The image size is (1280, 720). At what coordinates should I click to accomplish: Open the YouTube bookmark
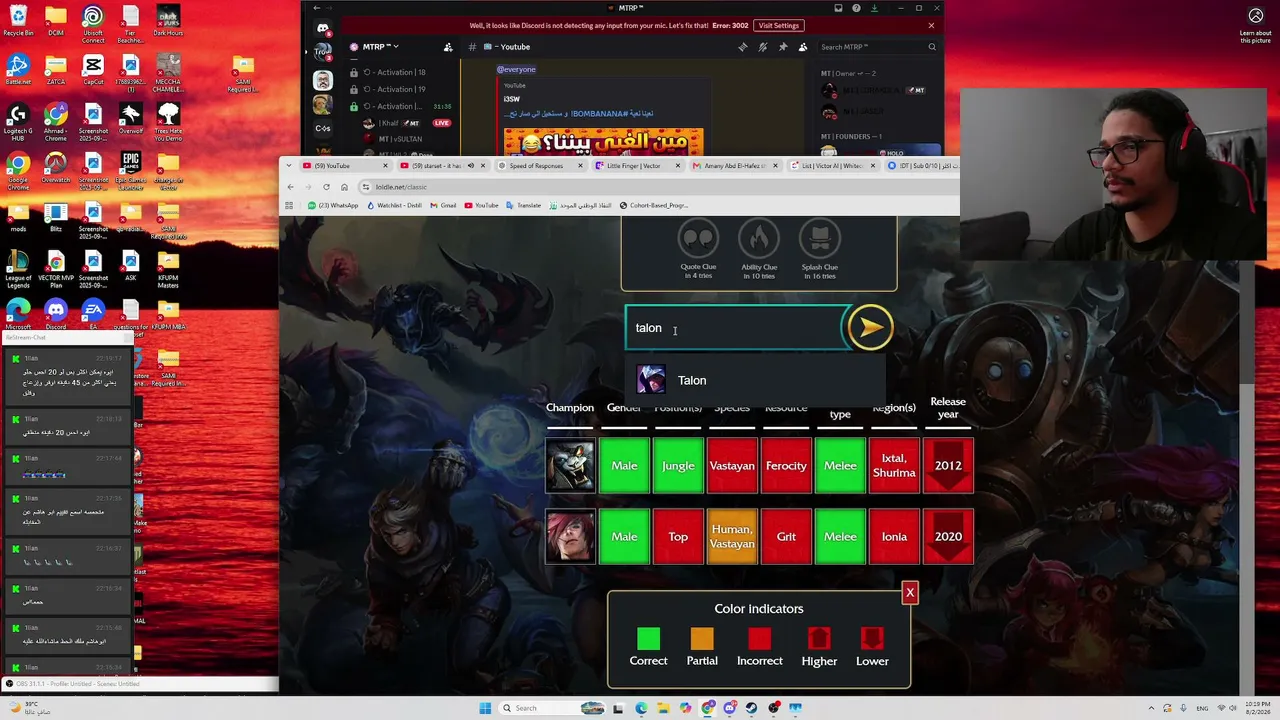[x=481, y=205]
